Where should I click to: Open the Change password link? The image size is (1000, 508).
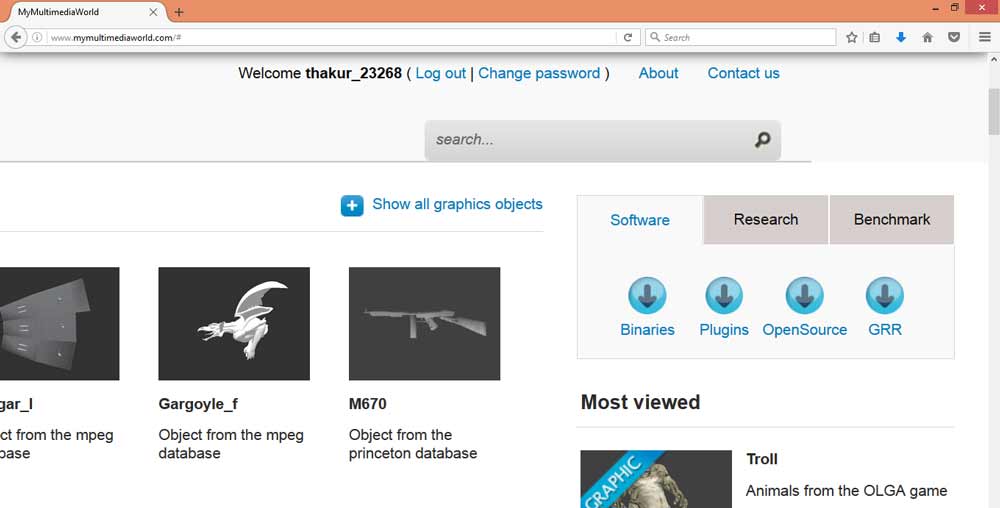(x=539, y=73)
